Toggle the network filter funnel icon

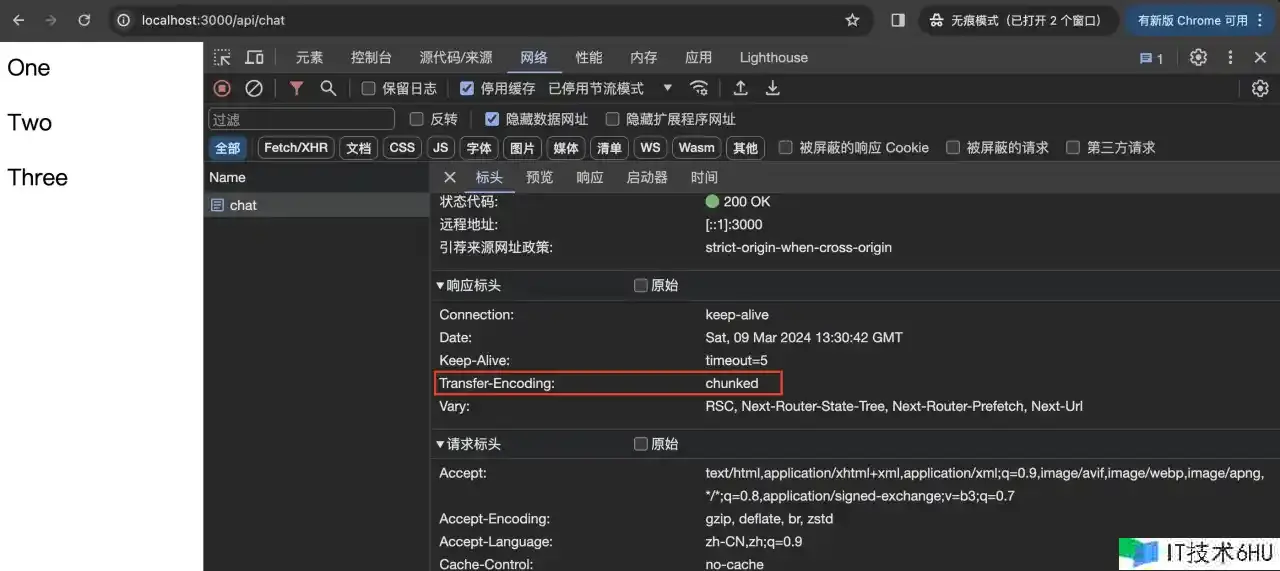click(296, 88)
